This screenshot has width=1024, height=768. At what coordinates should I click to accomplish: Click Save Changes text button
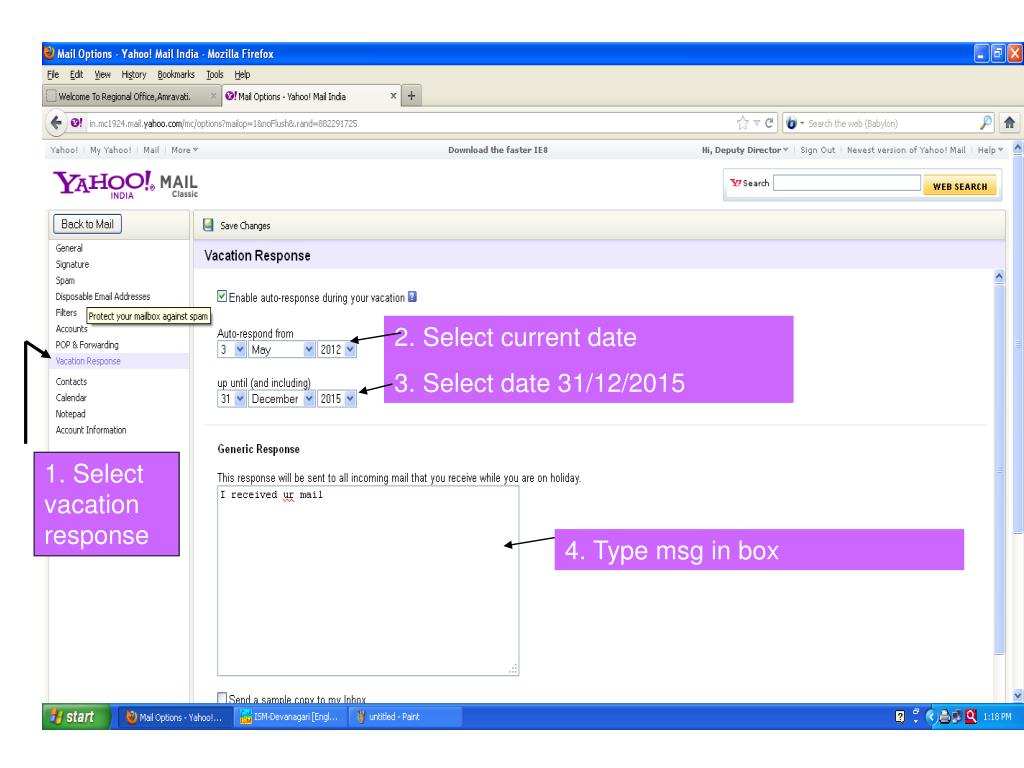[x=245, y=225]
